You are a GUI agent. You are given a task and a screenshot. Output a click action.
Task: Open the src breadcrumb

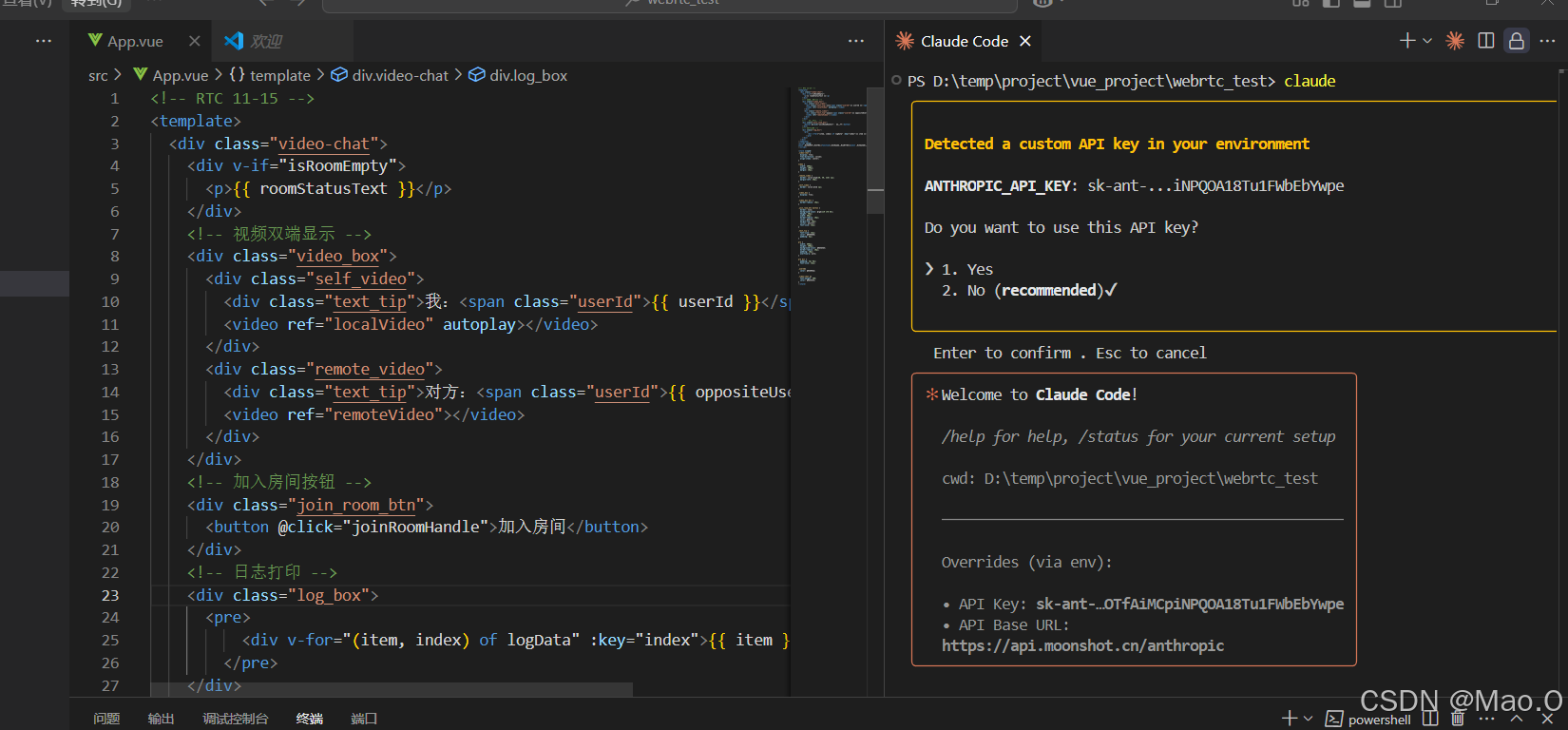(98, 75)
